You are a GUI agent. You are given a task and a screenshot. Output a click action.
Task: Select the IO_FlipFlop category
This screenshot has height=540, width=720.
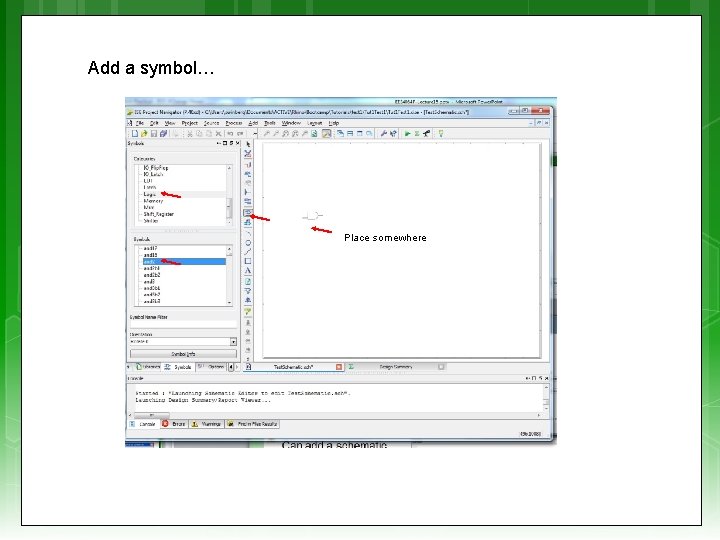[156, 168]
